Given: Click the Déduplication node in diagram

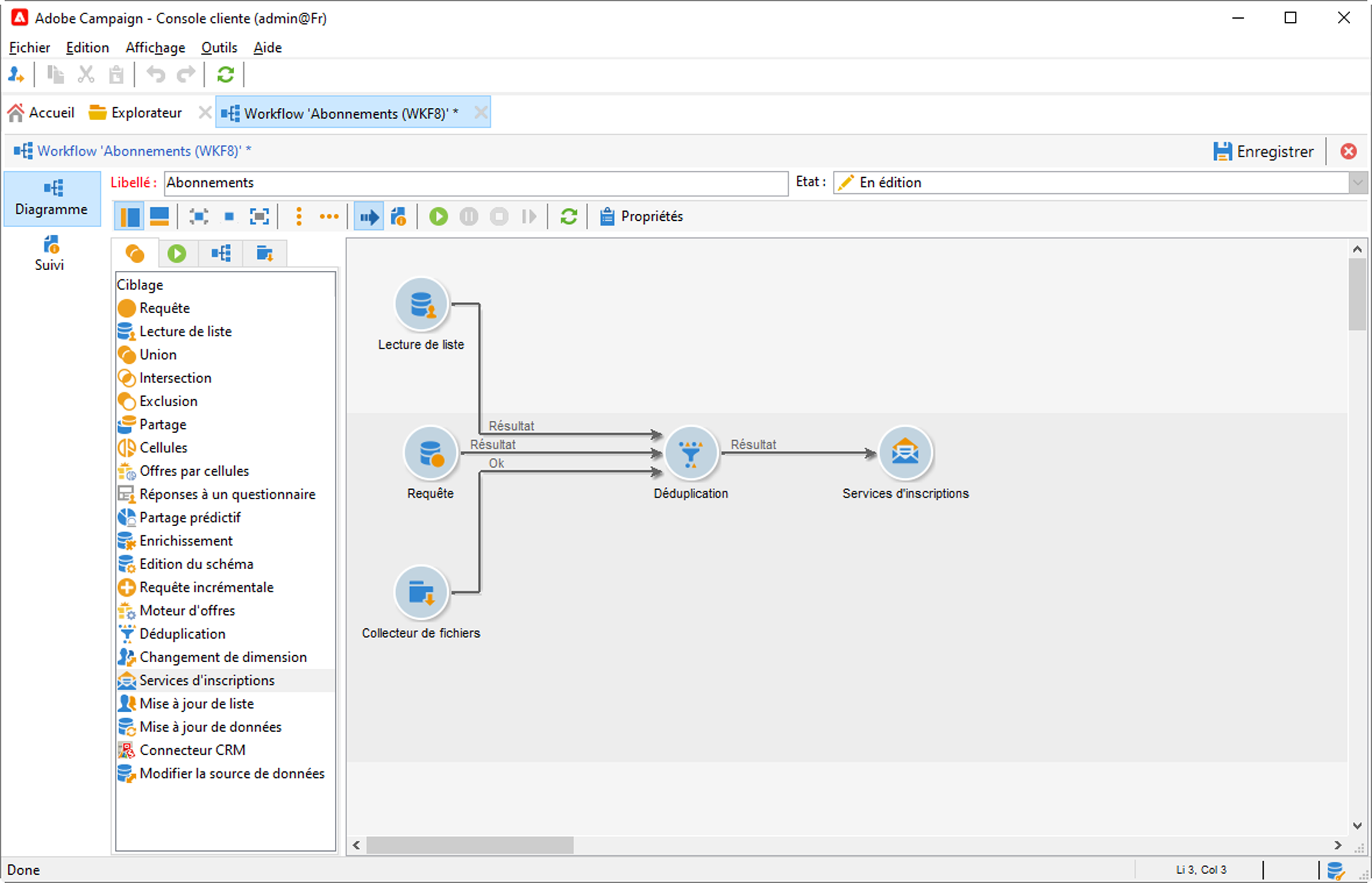Looking at the screenshot, I should pyautogui.click(x=690, y=453).
